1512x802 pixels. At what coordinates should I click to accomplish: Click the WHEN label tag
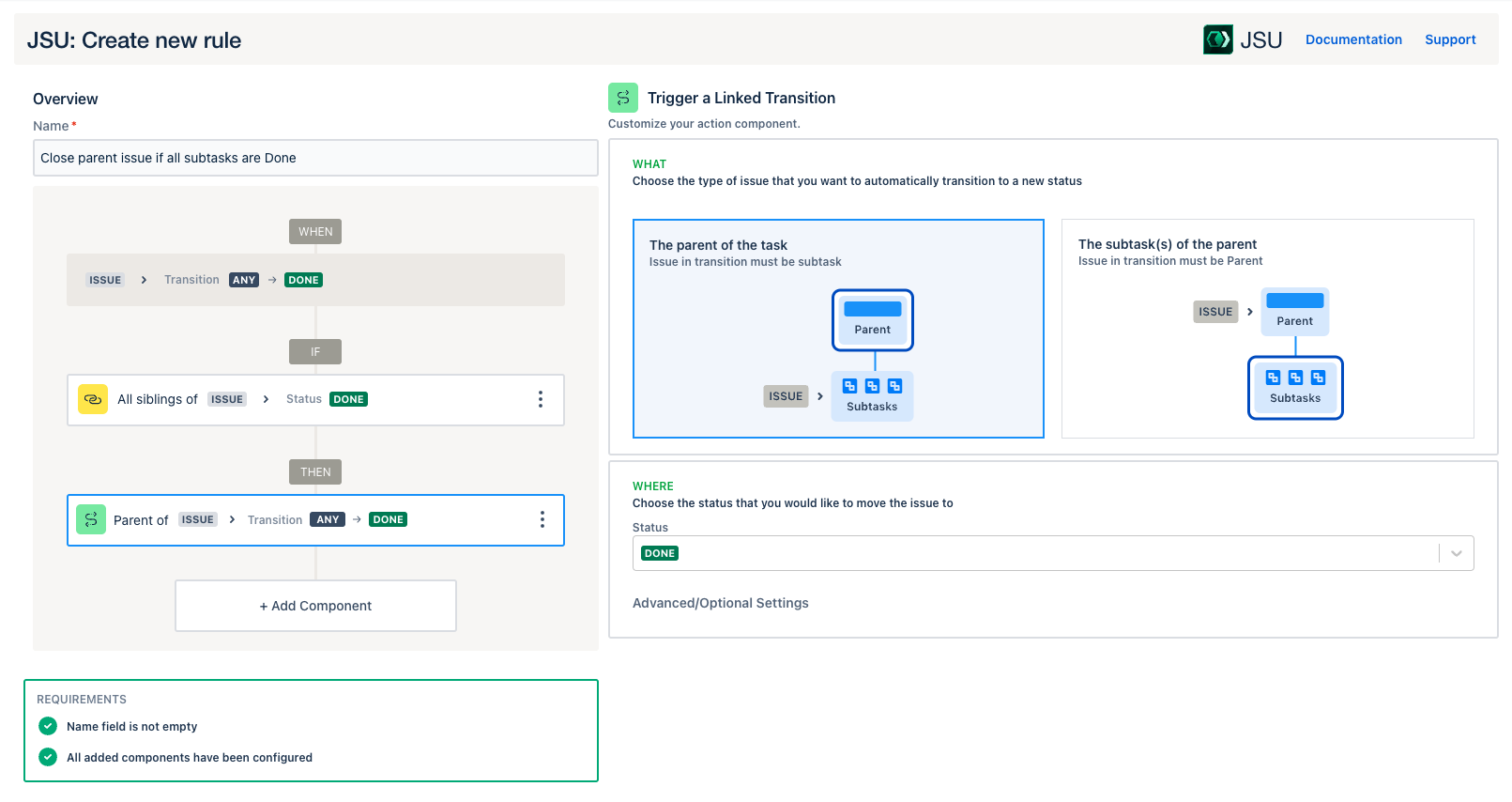[315, 232]
